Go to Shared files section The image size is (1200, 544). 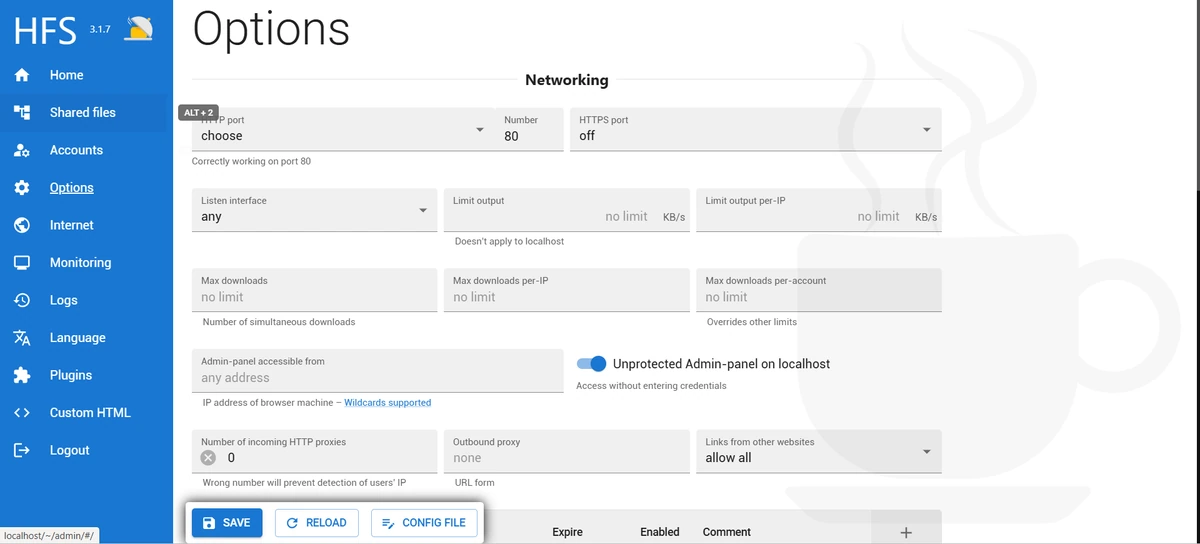pos(83,112)
